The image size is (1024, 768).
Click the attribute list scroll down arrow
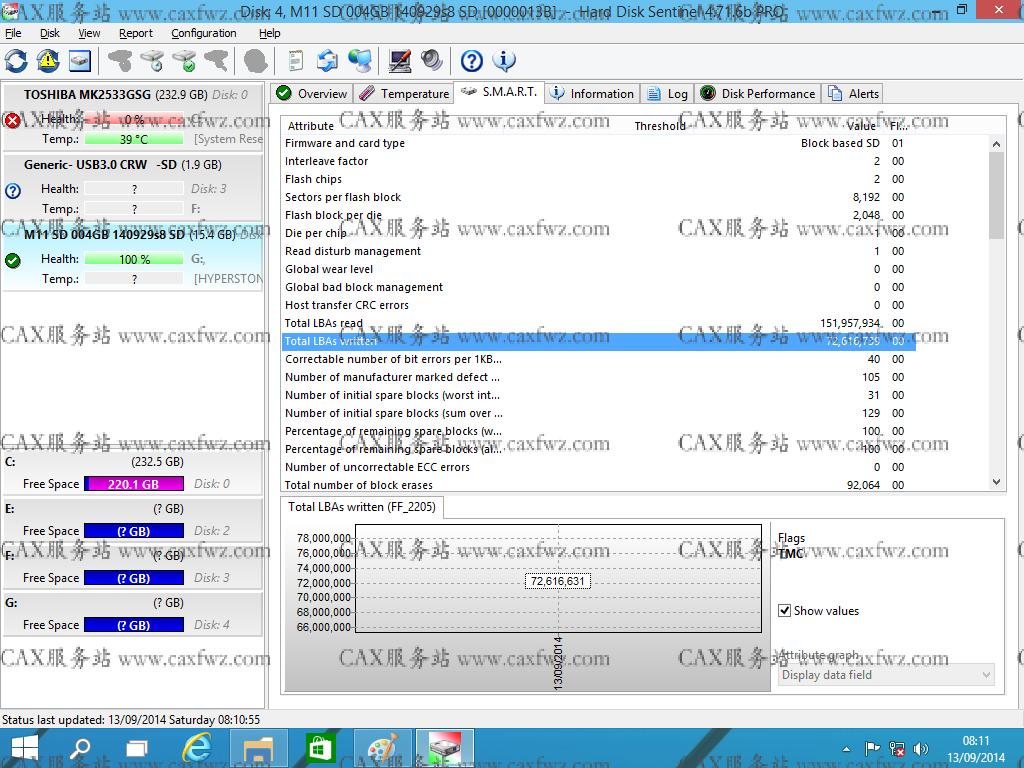(x=996, y=482)
